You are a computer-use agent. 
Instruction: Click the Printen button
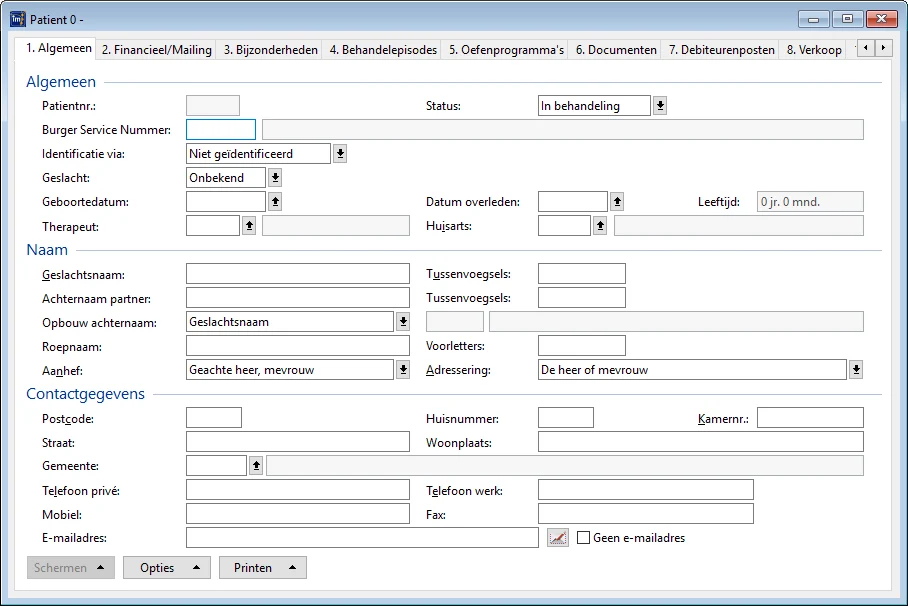click(263, 568)
